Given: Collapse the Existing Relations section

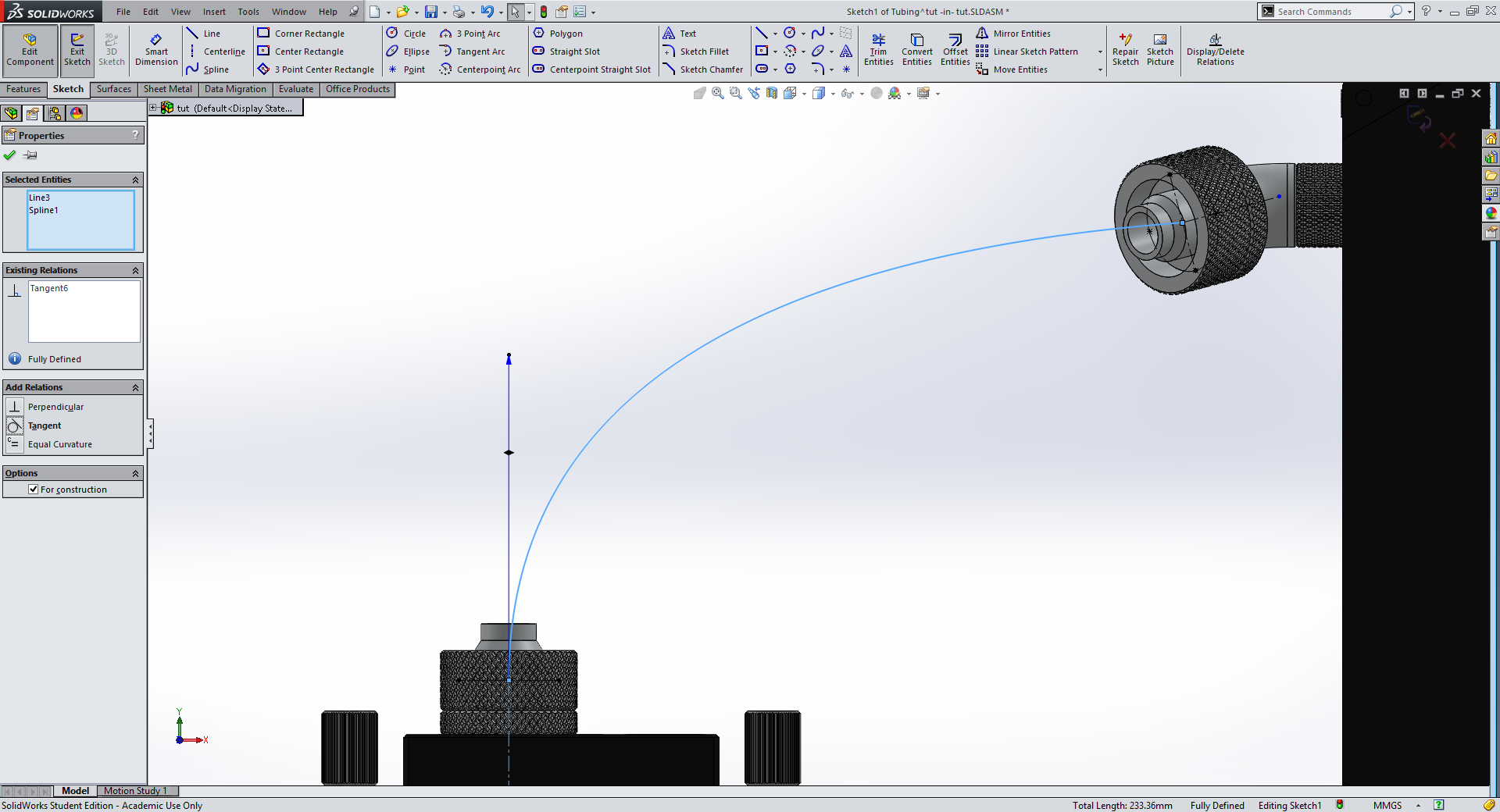Looking at the screenshot, I should click(135, 270).
